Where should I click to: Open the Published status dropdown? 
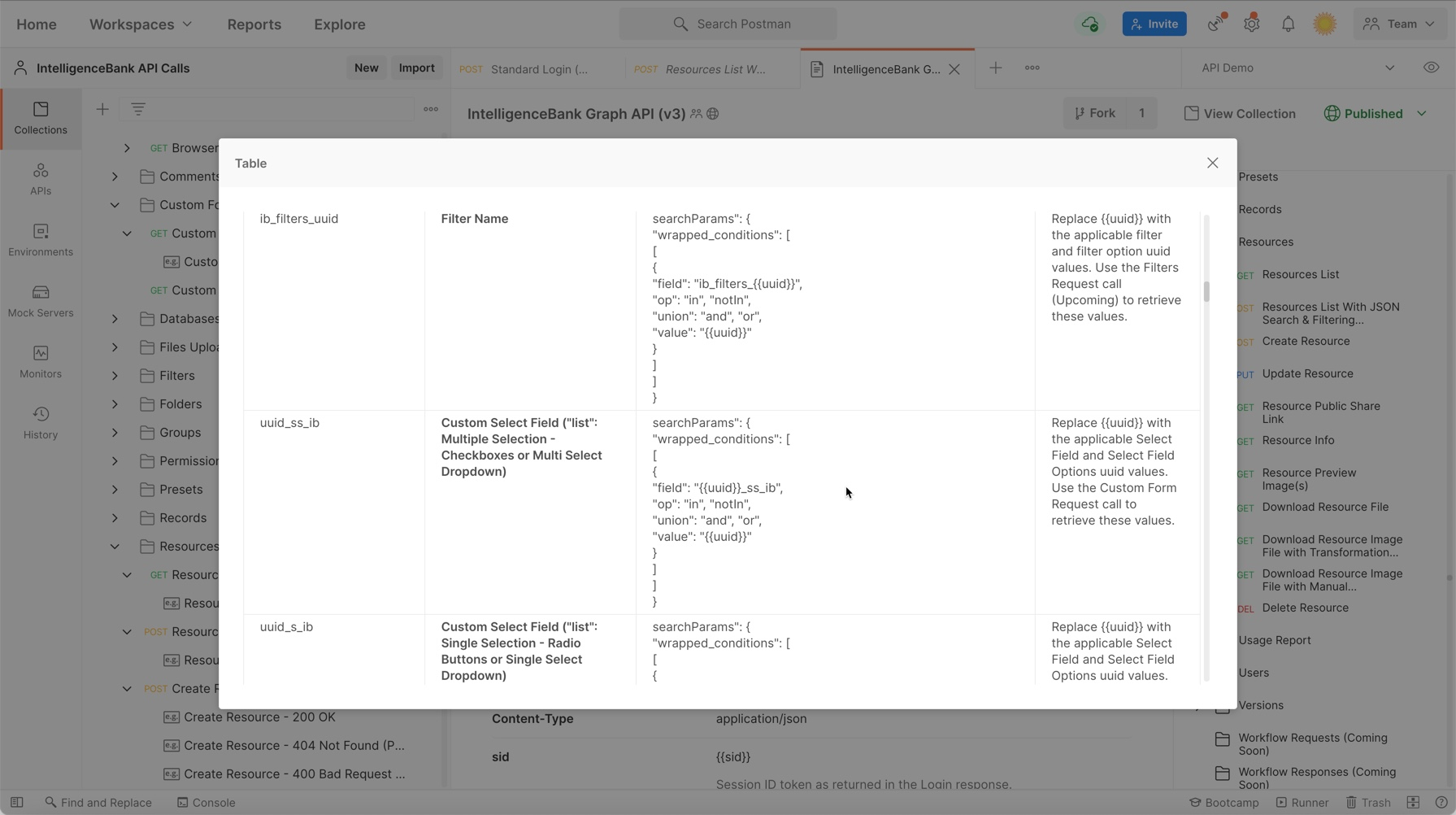1376,114
